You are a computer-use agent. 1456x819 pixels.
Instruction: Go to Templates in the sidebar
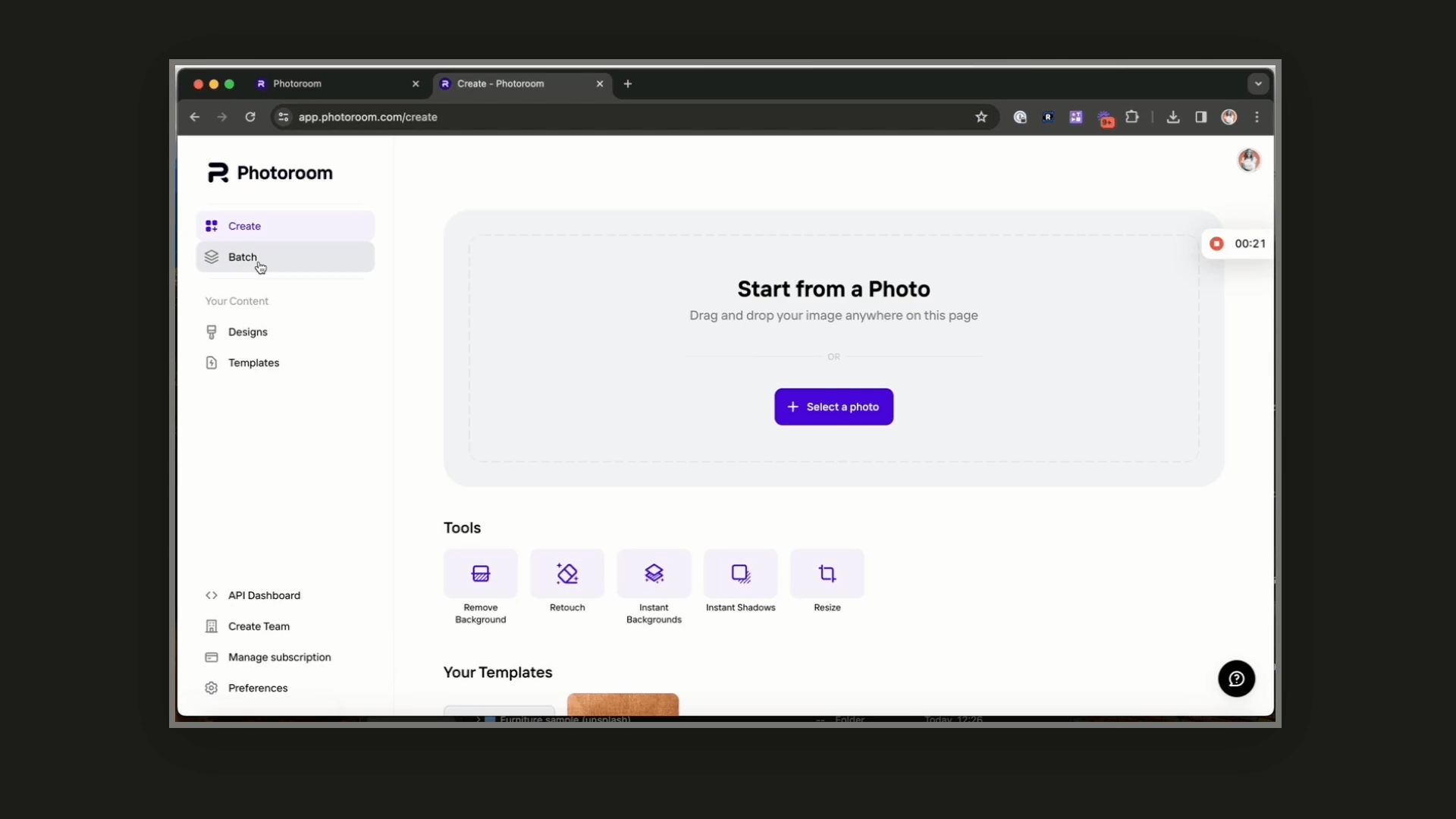click(x=285, y=362)
